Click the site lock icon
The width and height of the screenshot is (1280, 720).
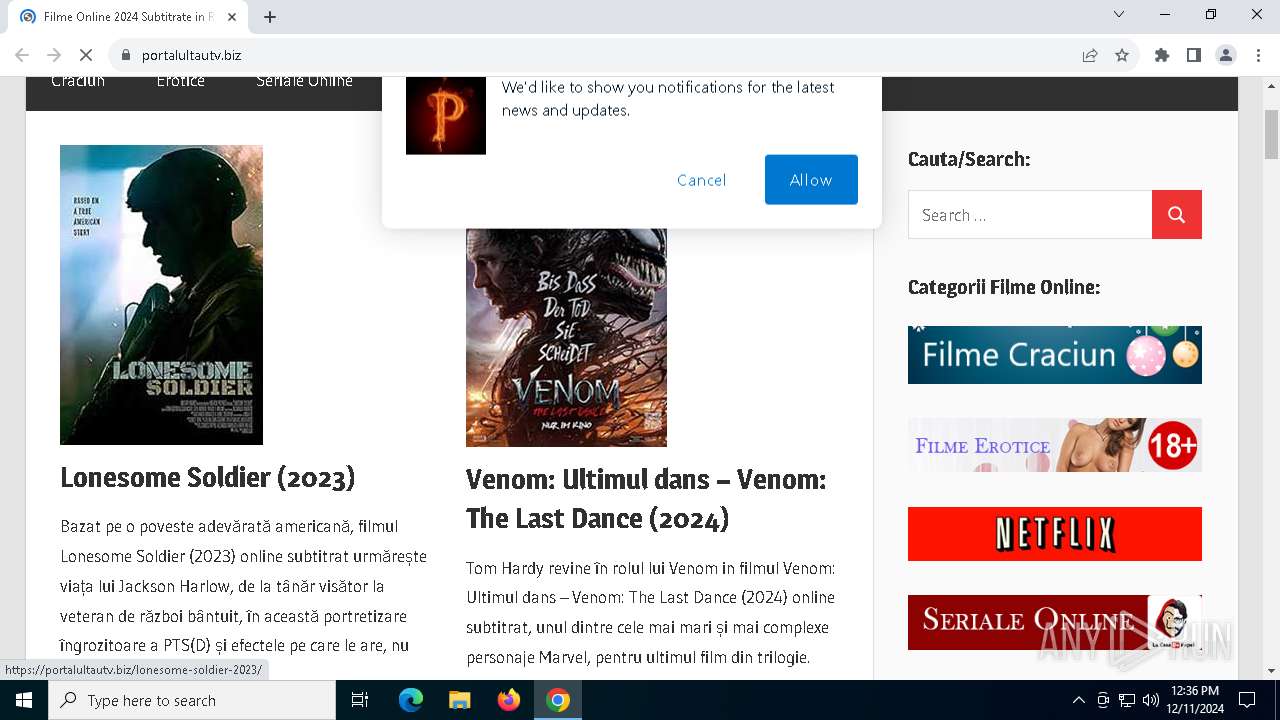(125, 55)
